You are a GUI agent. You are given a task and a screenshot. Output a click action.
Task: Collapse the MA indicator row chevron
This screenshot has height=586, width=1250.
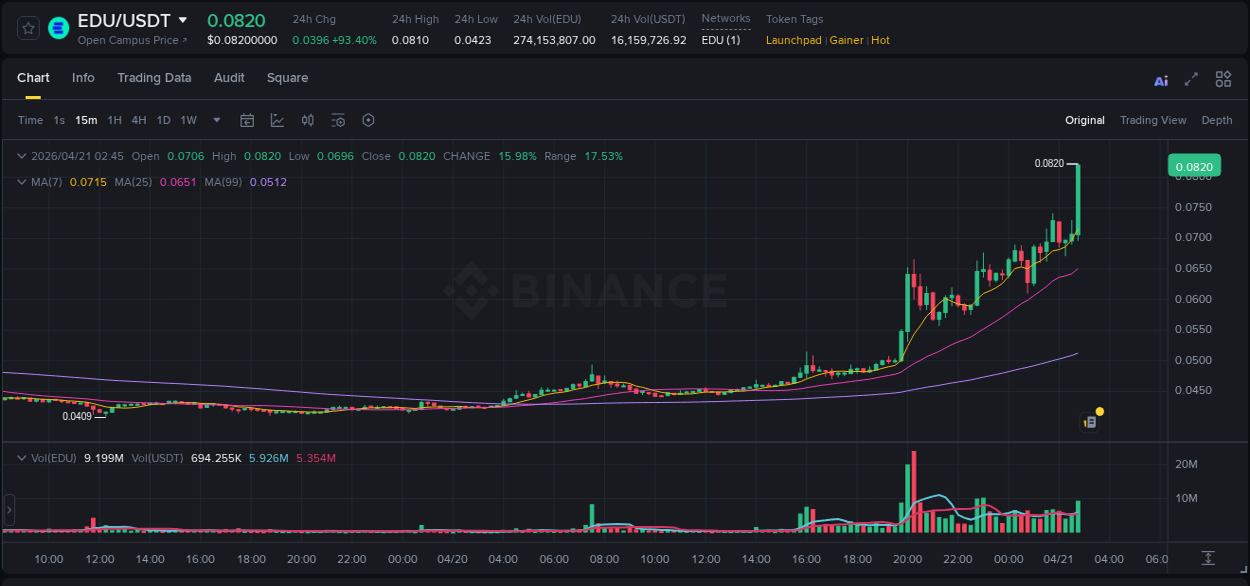(x=22, y=182)
